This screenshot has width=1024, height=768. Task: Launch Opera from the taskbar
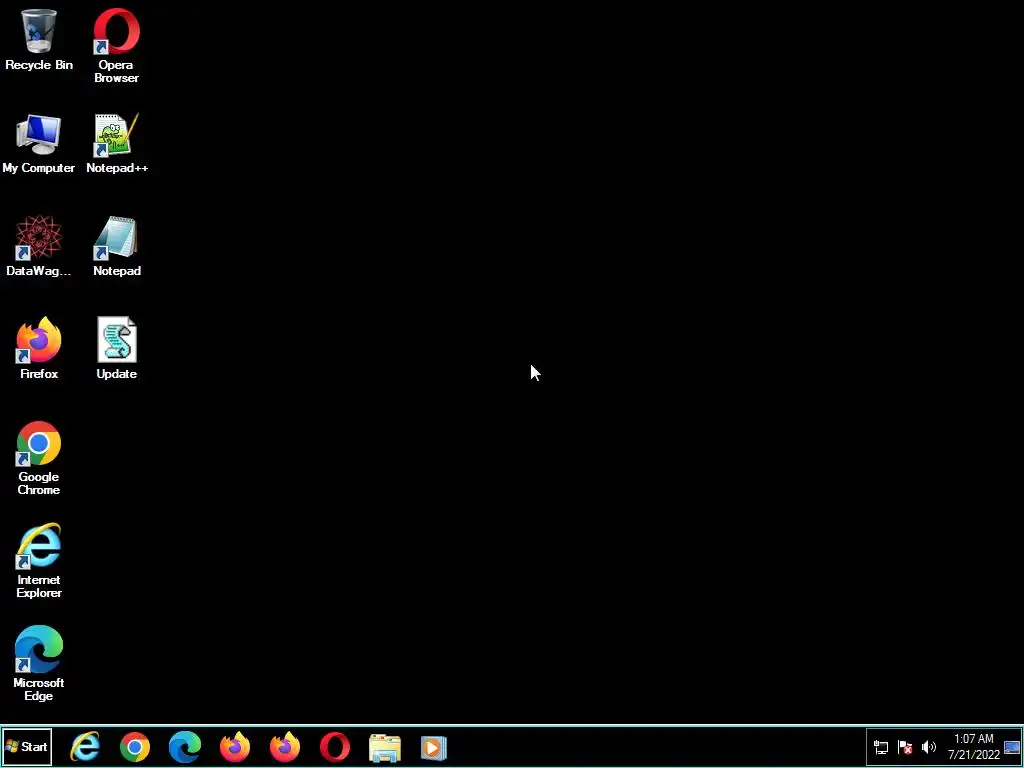pyautogui.click(x=335, y=747)
